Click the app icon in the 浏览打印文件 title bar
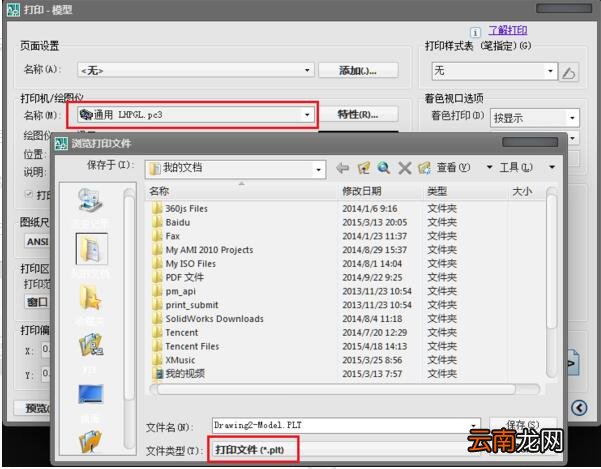 coord(61,144)
